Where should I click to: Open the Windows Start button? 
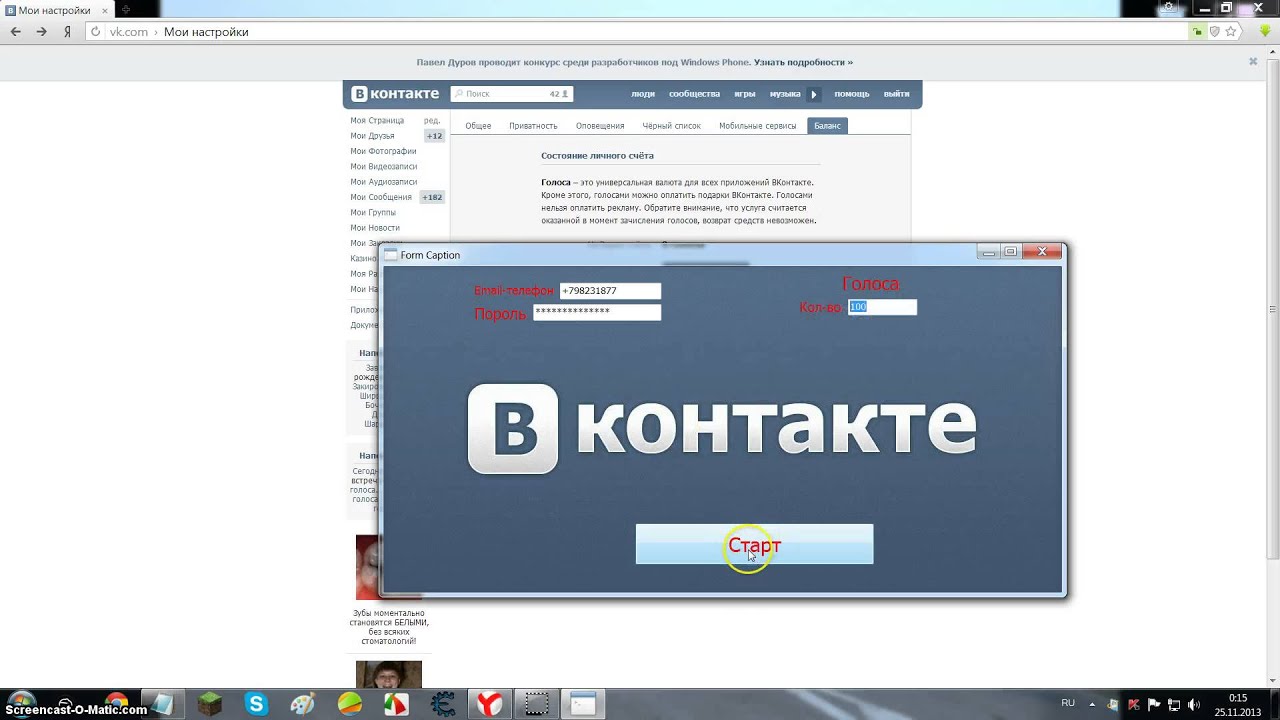pos(21,703)
